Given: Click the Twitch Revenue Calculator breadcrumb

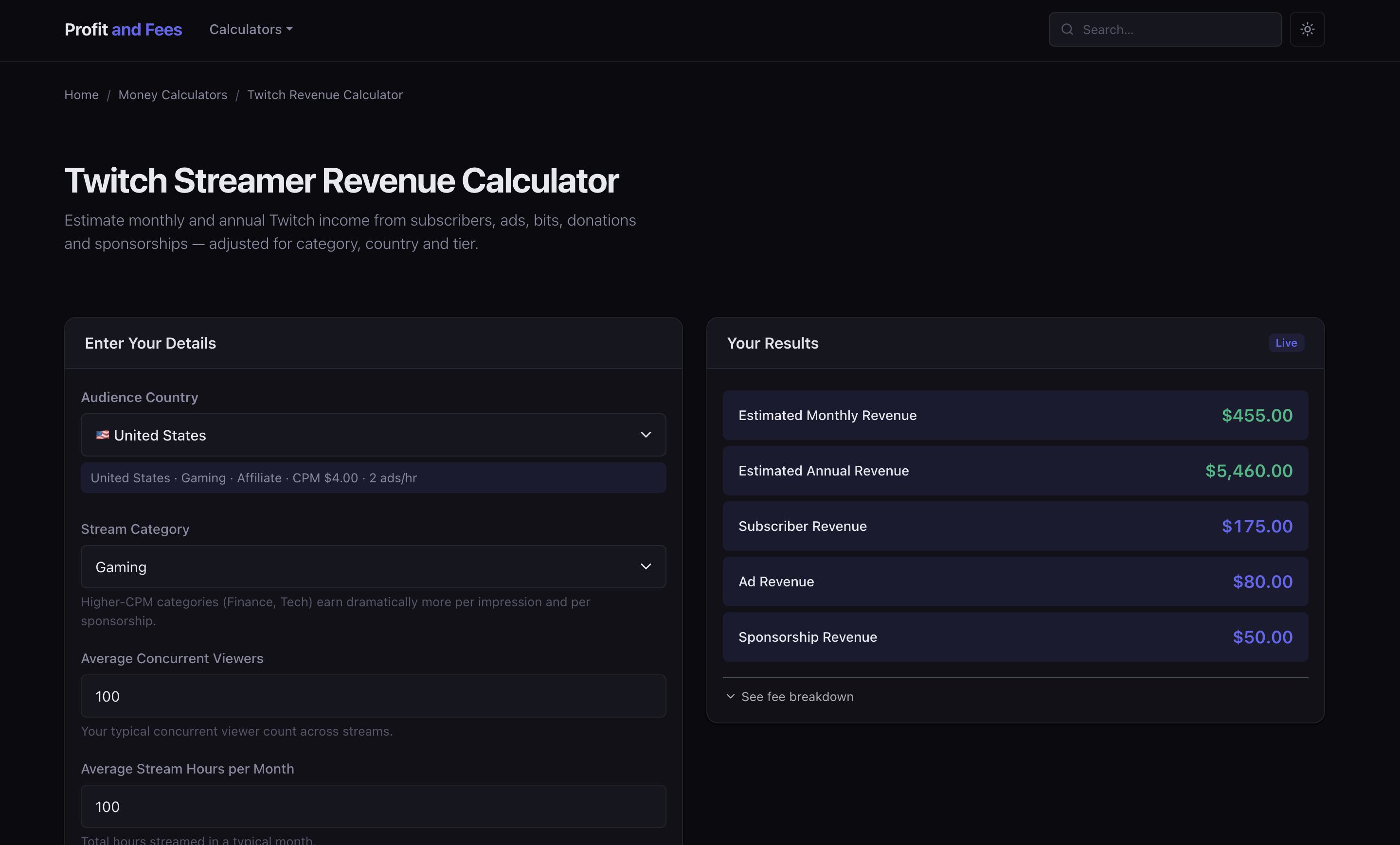Looking at the screenshot, I should pos(325,95).
